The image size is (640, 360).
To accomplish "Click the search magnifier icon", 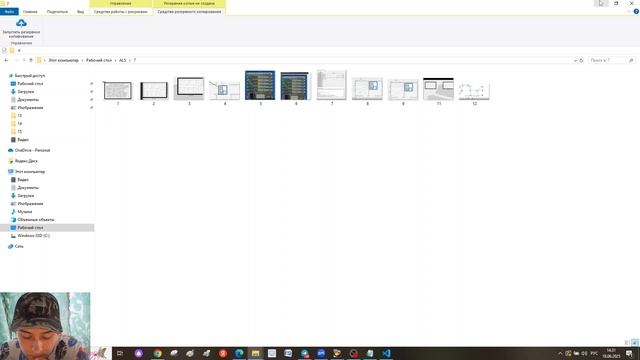I will click(x=631, y=60).
